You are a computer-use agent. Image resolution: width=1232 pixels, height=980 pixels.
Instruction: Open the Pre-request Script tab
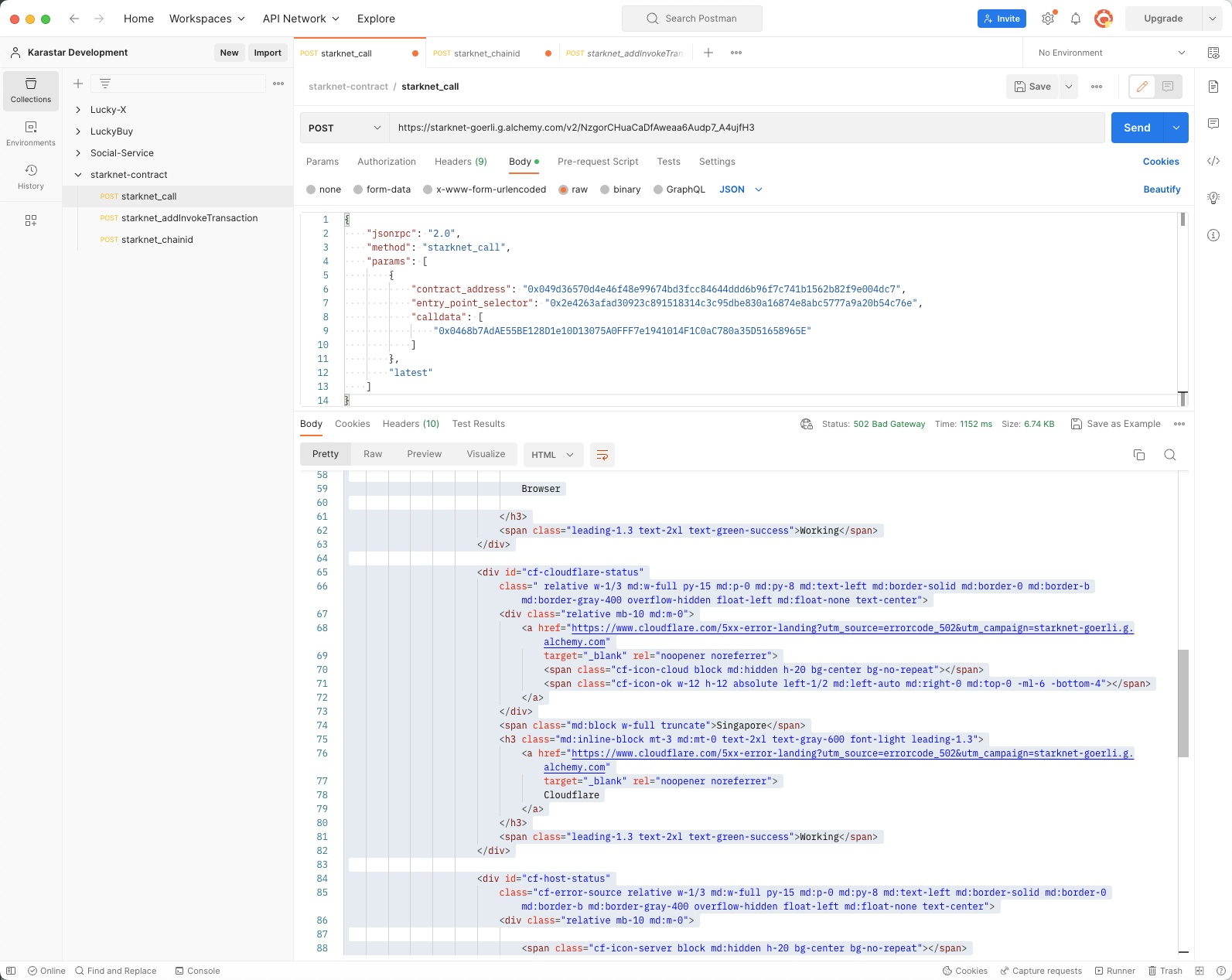click(598, 162)
